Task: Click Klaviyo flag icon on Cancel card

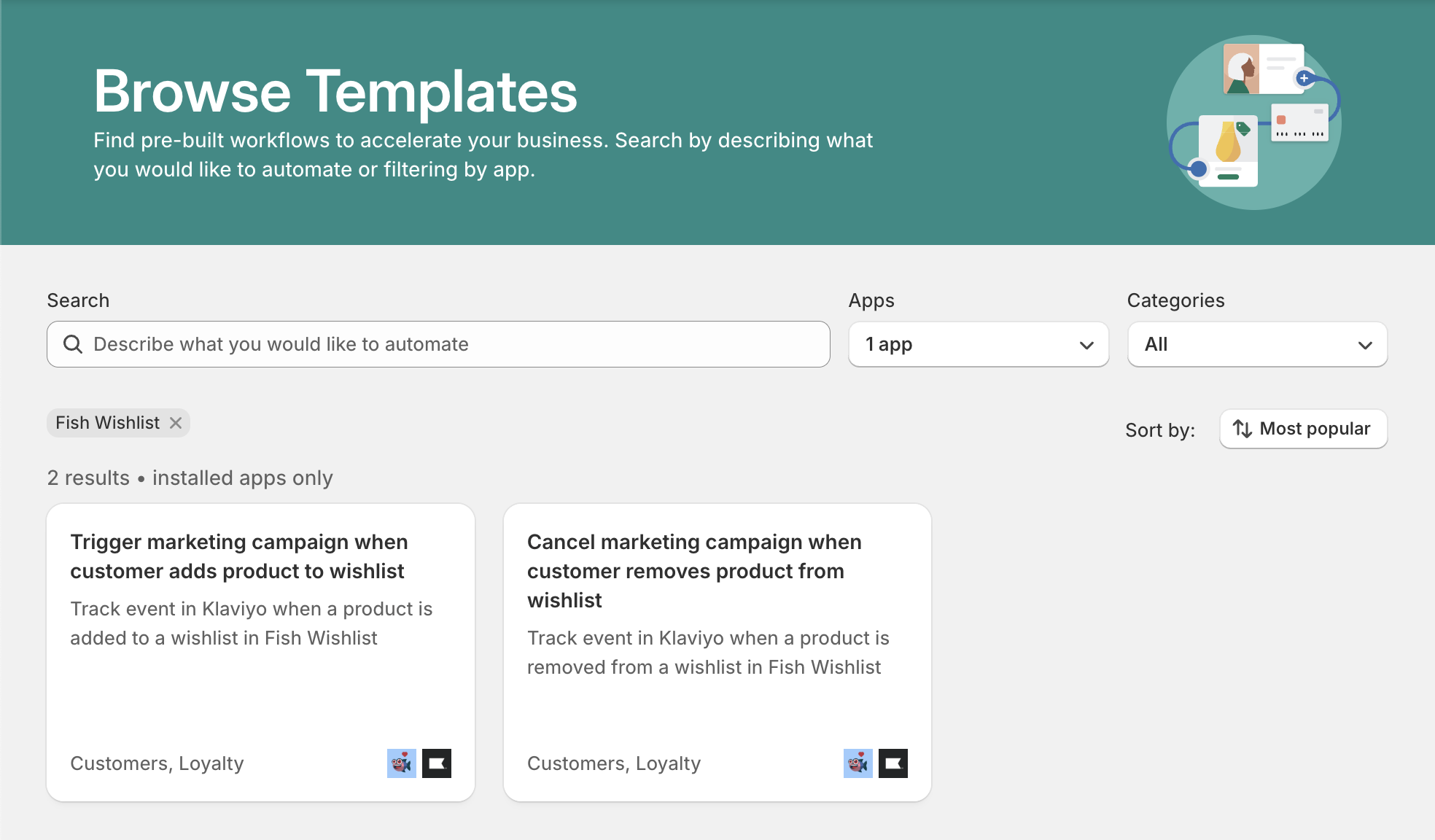Action: (893, 763)
